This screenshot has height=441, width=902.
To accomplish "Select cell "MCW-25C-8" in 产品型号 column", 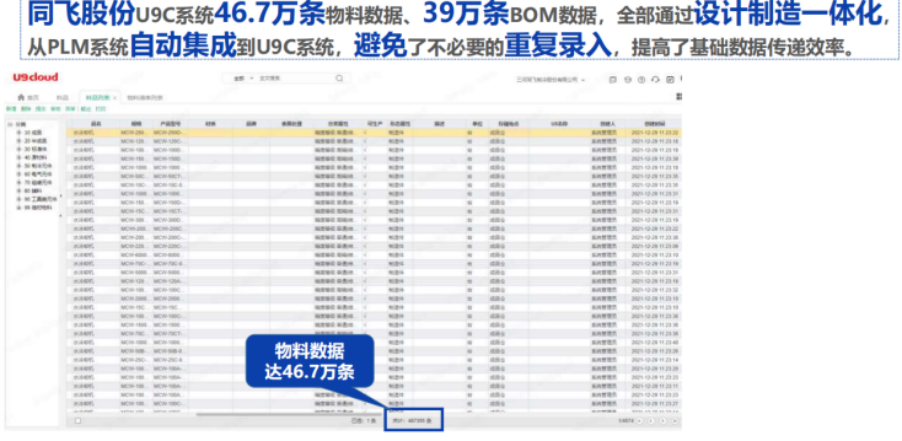I will pyautogui.click(x=168, y=359).
